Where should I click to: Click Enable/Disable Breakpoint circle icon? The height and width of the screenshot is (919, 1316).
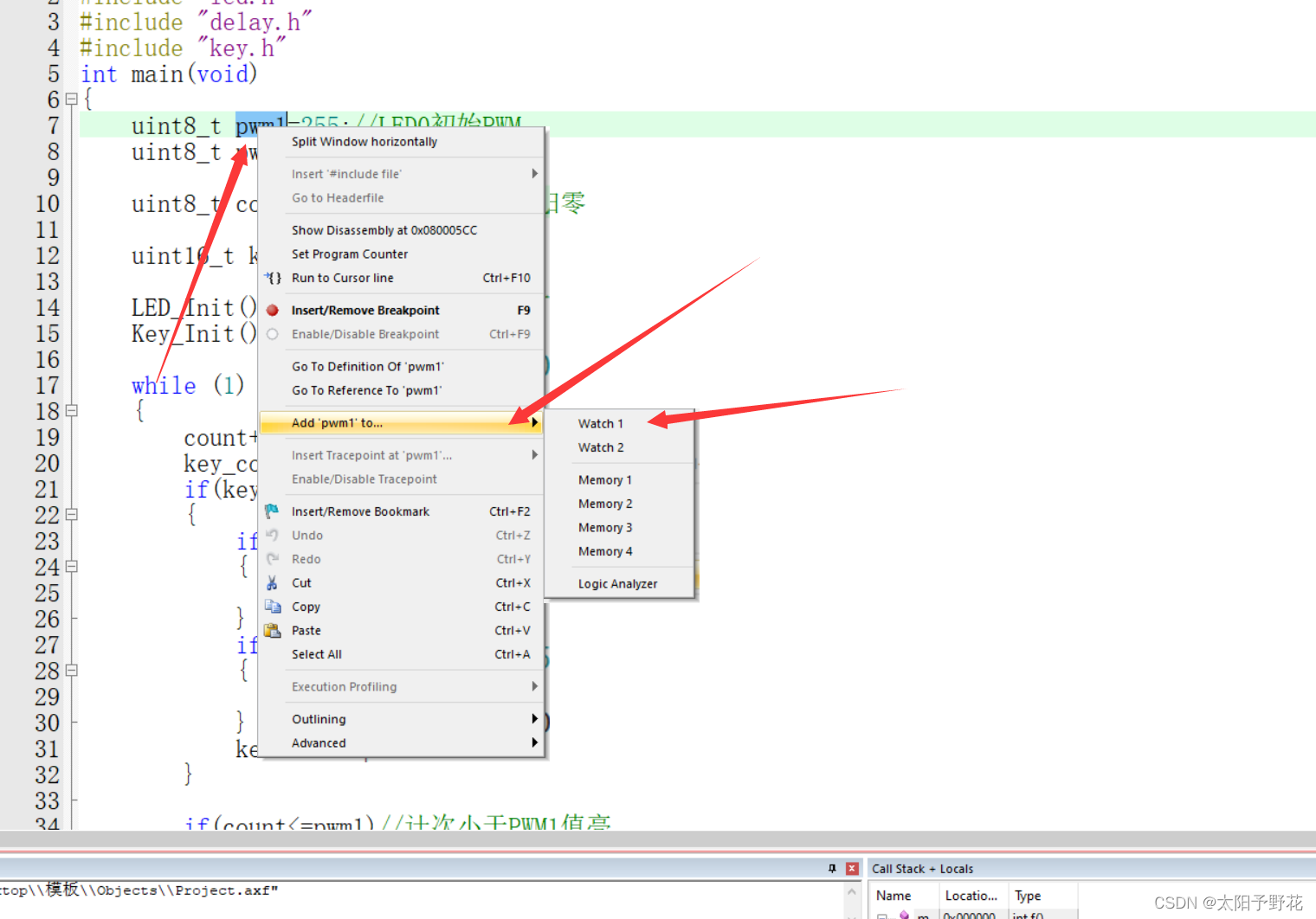[x=273, y=334]
